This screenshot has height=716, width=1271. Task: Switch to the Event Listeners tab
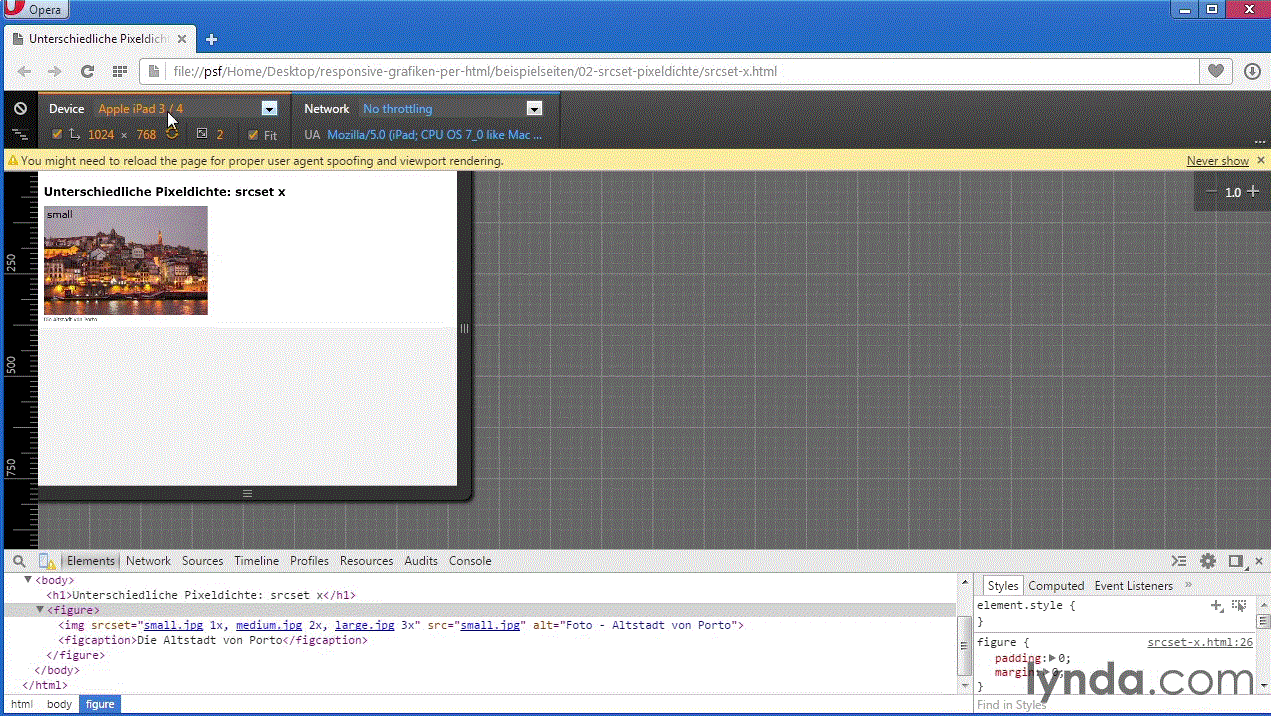coord(1134,586)
